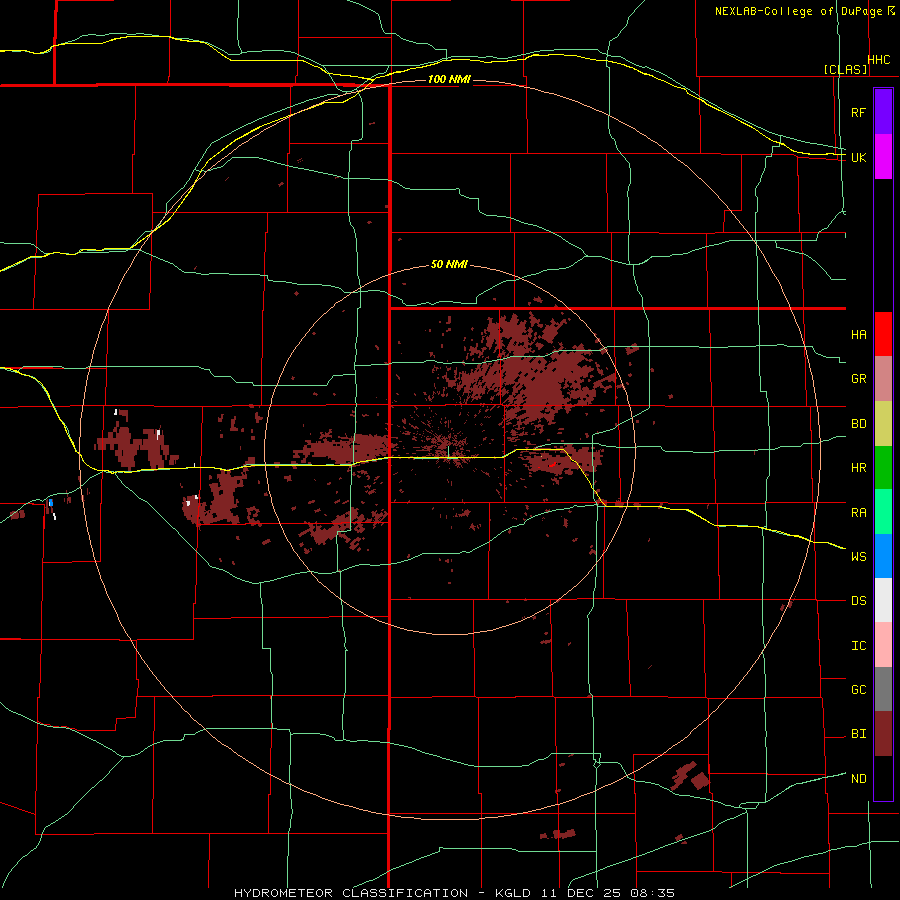Click the "[CLAS]" units label
The width and height of the screenshot is (900, 900).
click(x=845, y=69)
